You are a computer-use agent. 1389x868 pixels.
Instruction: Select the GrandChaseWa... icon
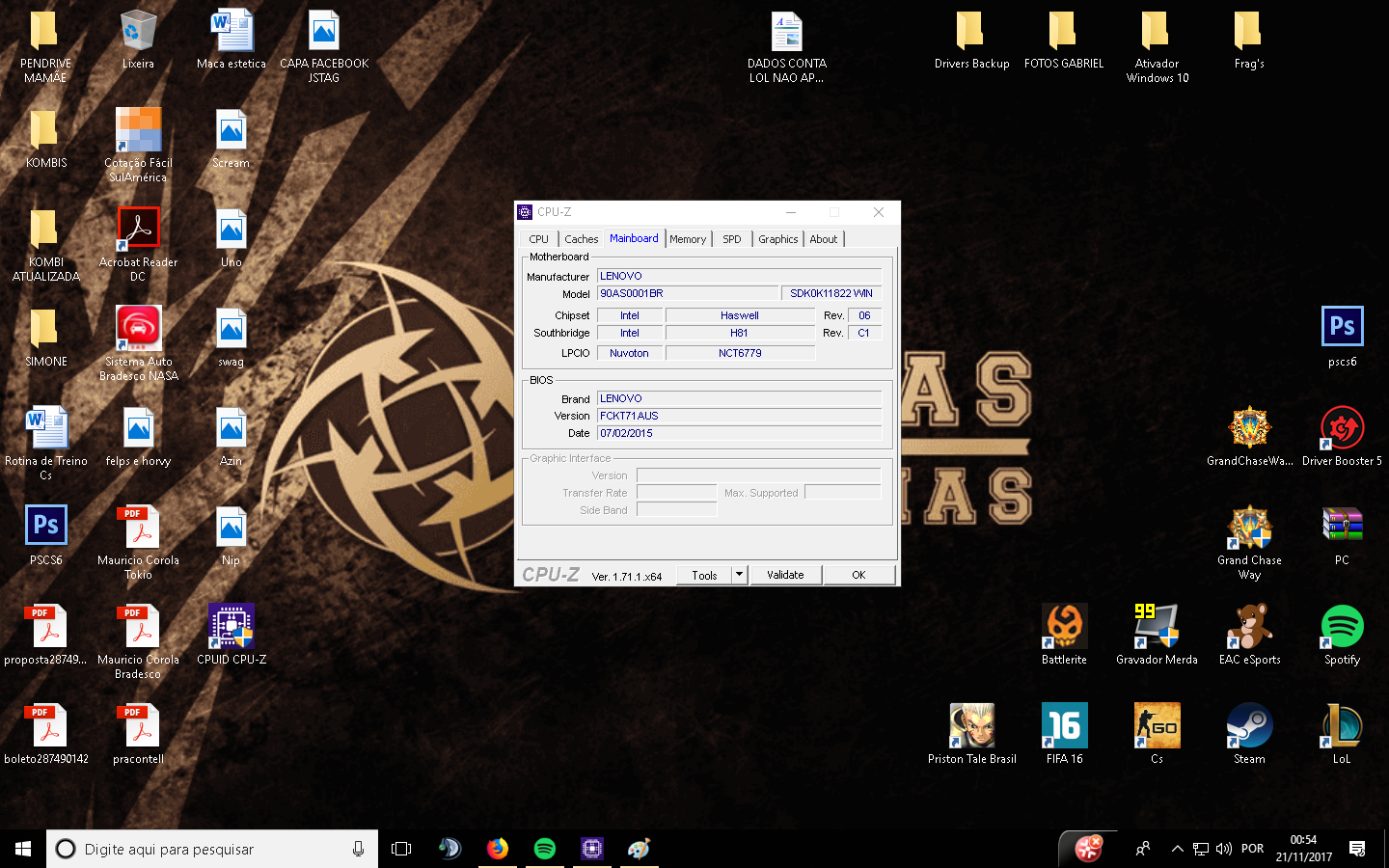pyautogui.click(x=1249, y=437)
